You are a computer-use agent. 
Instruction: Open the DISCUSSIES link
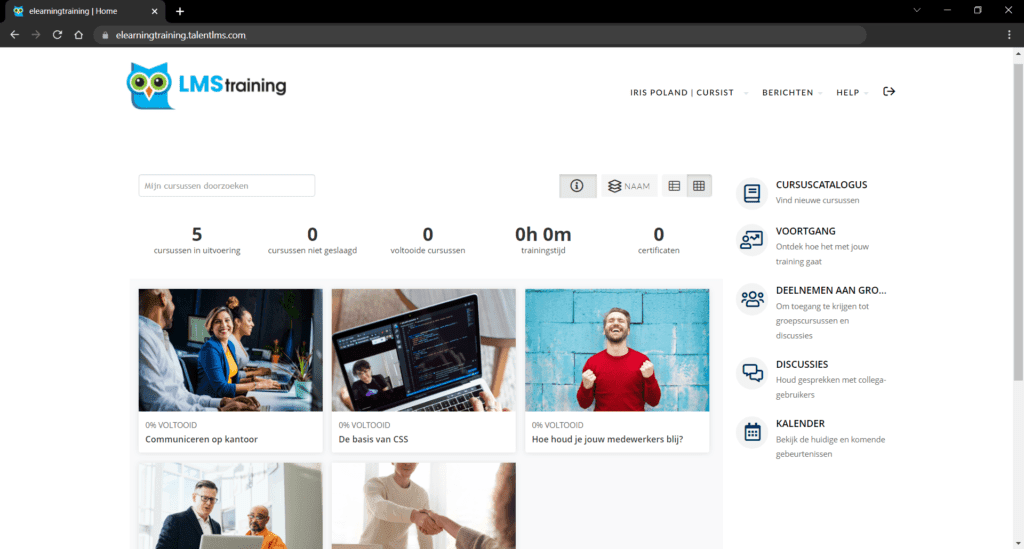click(801, 364)
